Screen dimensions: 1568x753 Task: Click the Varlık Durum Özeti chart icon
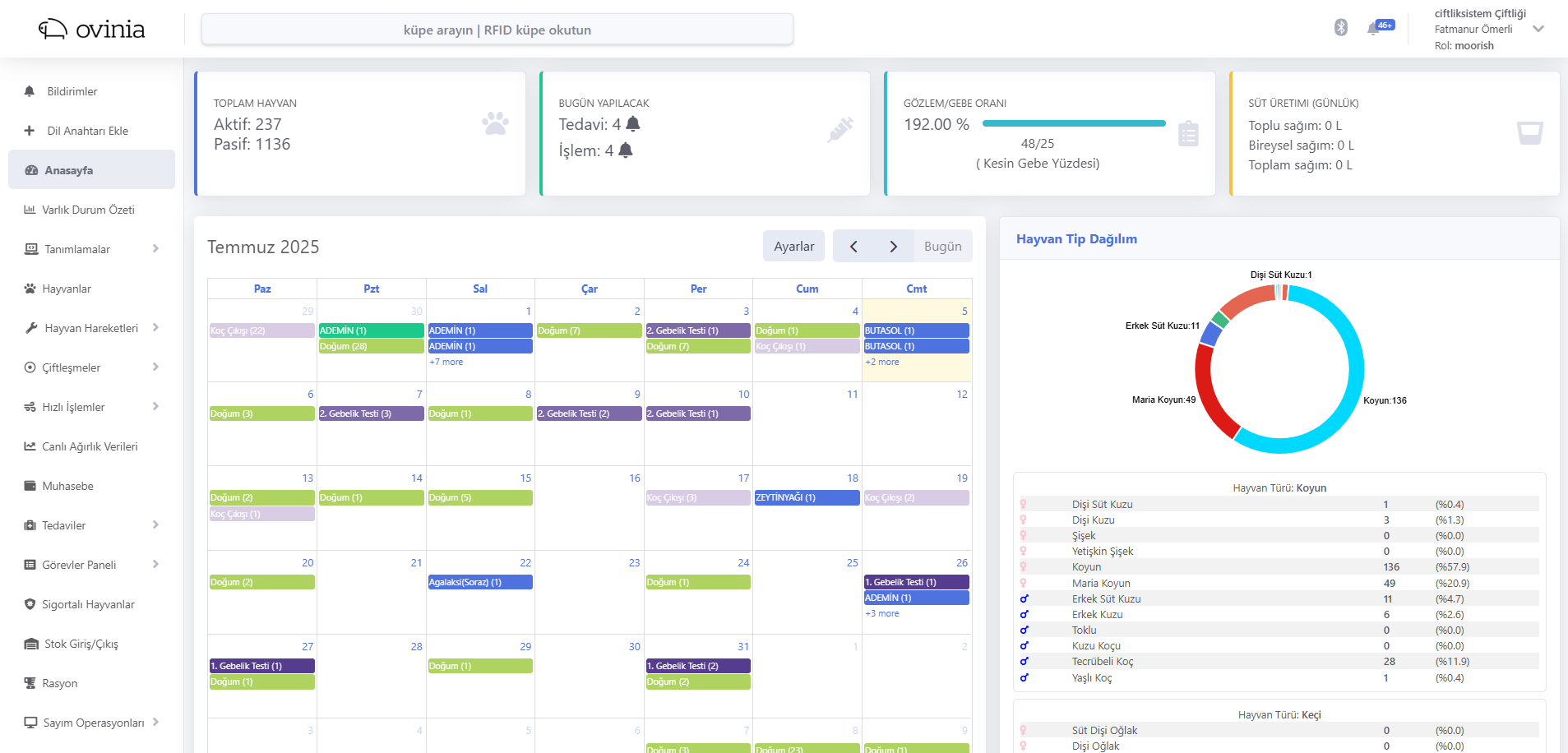pos(30,210)
